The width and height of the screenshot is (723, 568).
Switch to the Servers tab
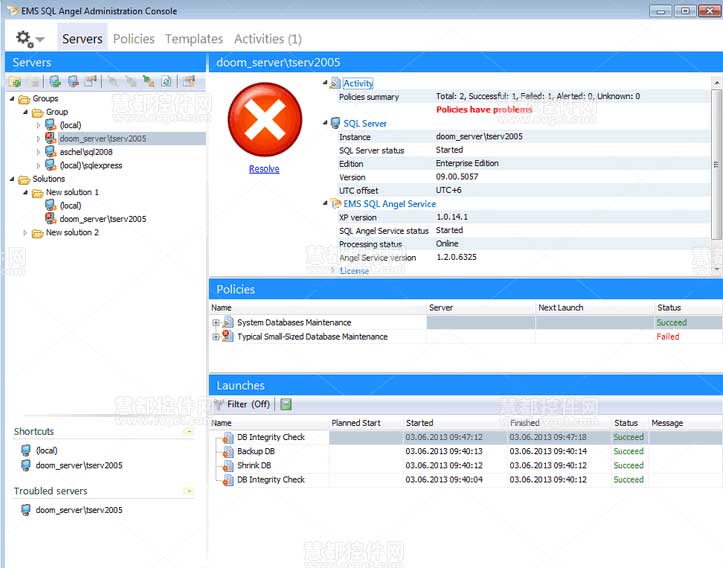tap(82, 39)
